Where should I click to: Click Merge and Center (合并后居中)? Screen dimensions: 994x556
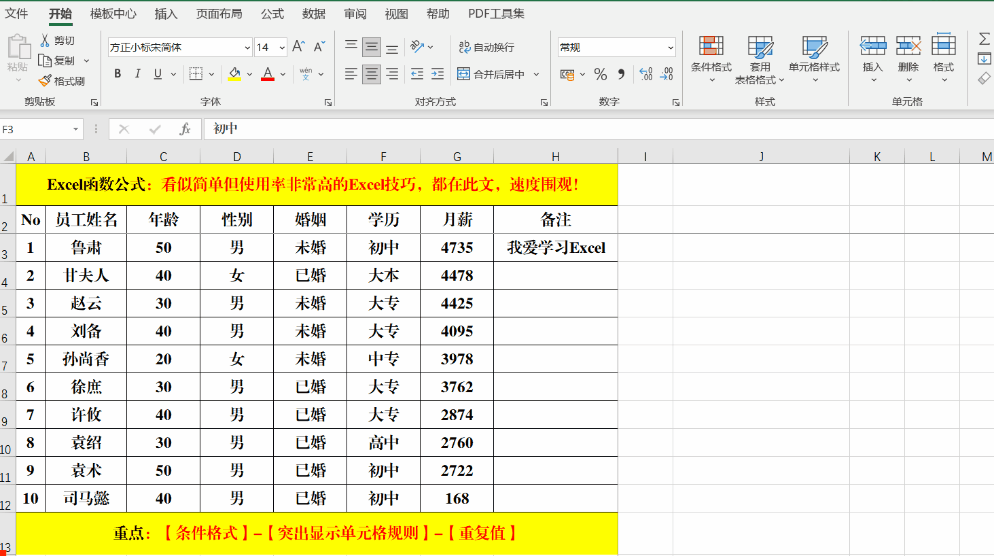(x=491, y=74)
